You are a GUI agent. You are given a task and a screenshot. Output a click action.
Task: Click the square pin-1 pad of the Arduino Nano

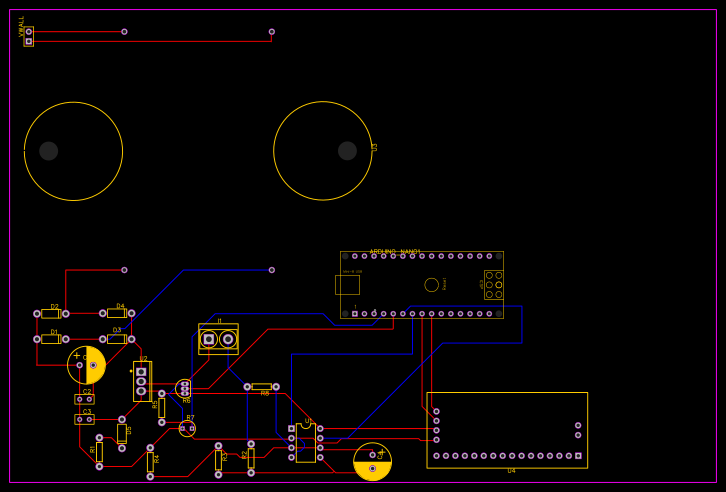tap(355, 314)
